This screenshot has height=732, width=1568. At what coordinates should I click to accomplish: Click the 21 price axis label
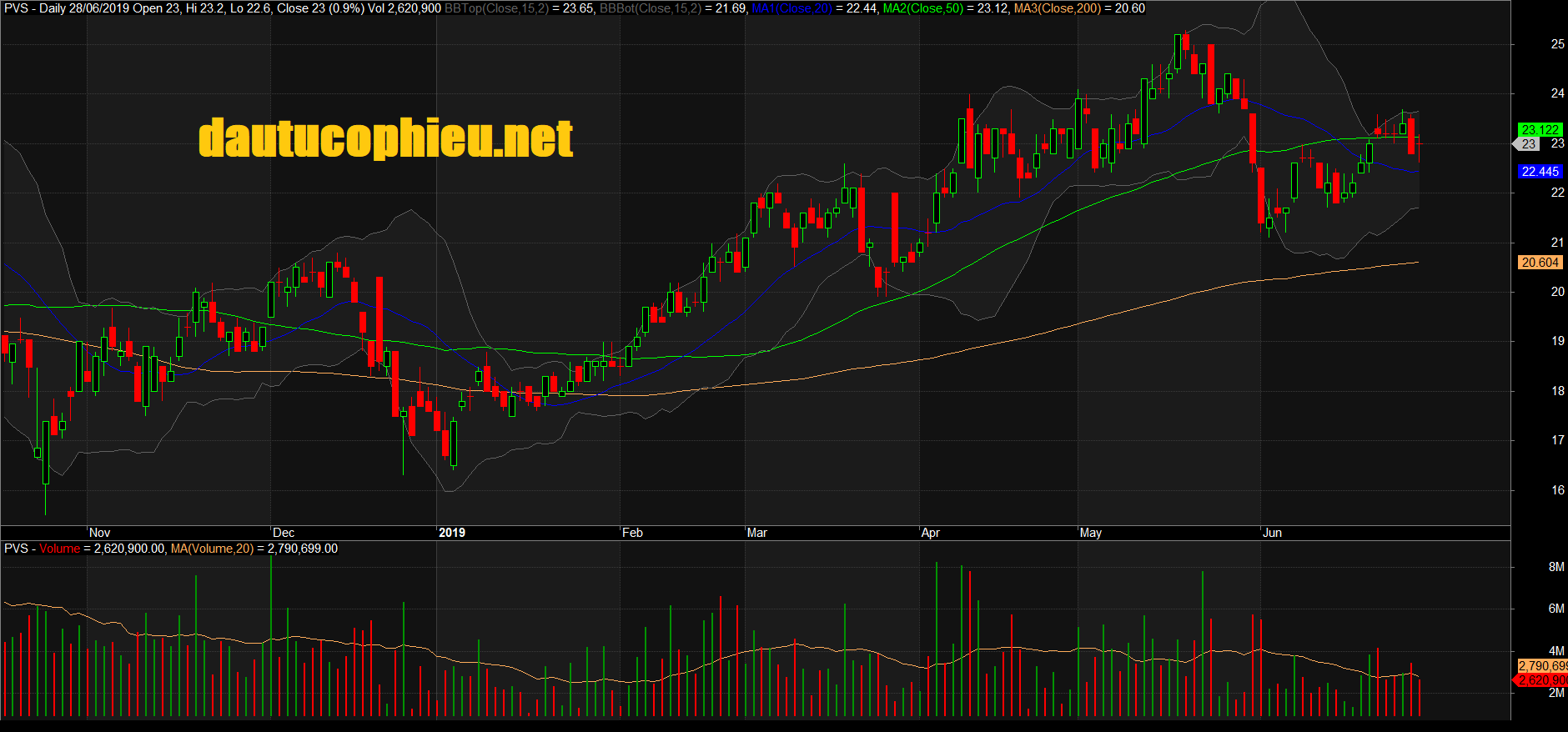(x=1557, y=243)
